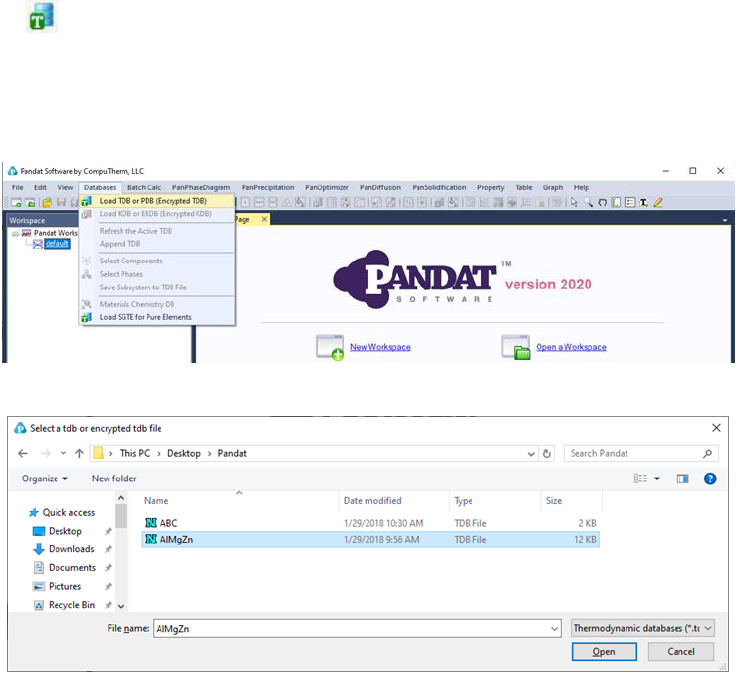
Task: Open file dialog help question mark
Action: (710, 479)
